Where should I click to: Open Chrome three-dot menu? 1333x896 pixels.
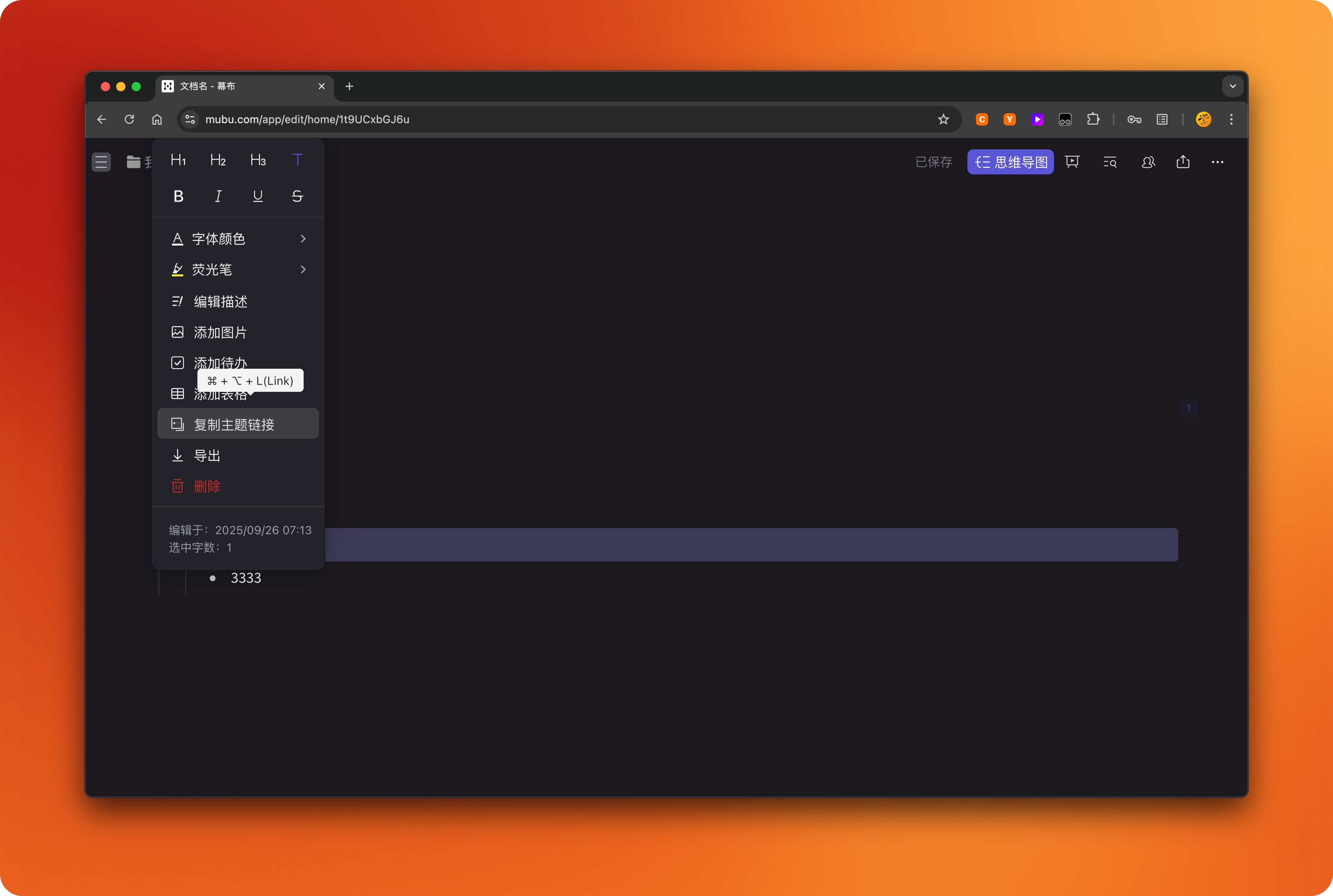(1231, 119)
